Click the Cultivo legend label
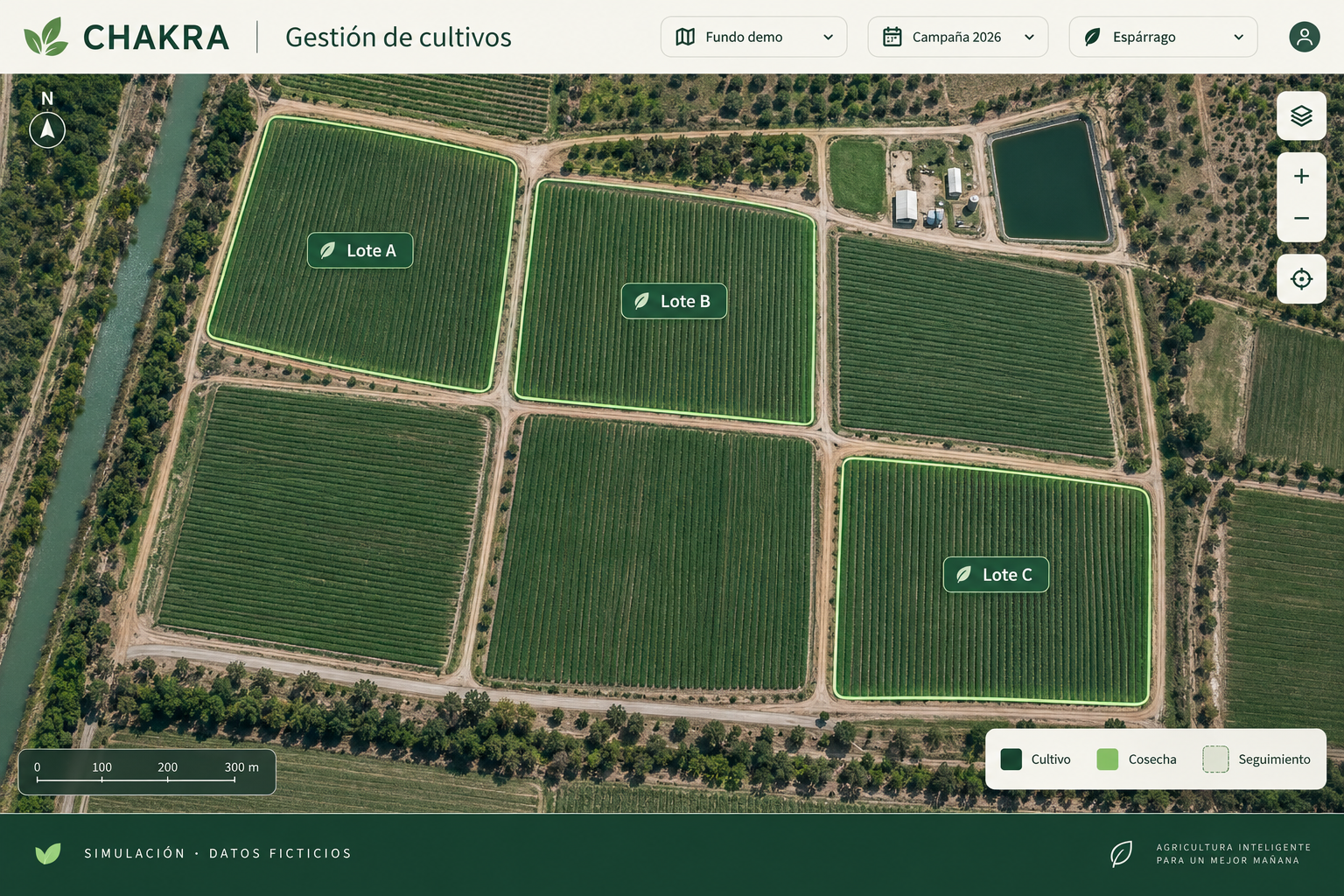This screenshot has height=896, width=1344. pos(1050,759)
